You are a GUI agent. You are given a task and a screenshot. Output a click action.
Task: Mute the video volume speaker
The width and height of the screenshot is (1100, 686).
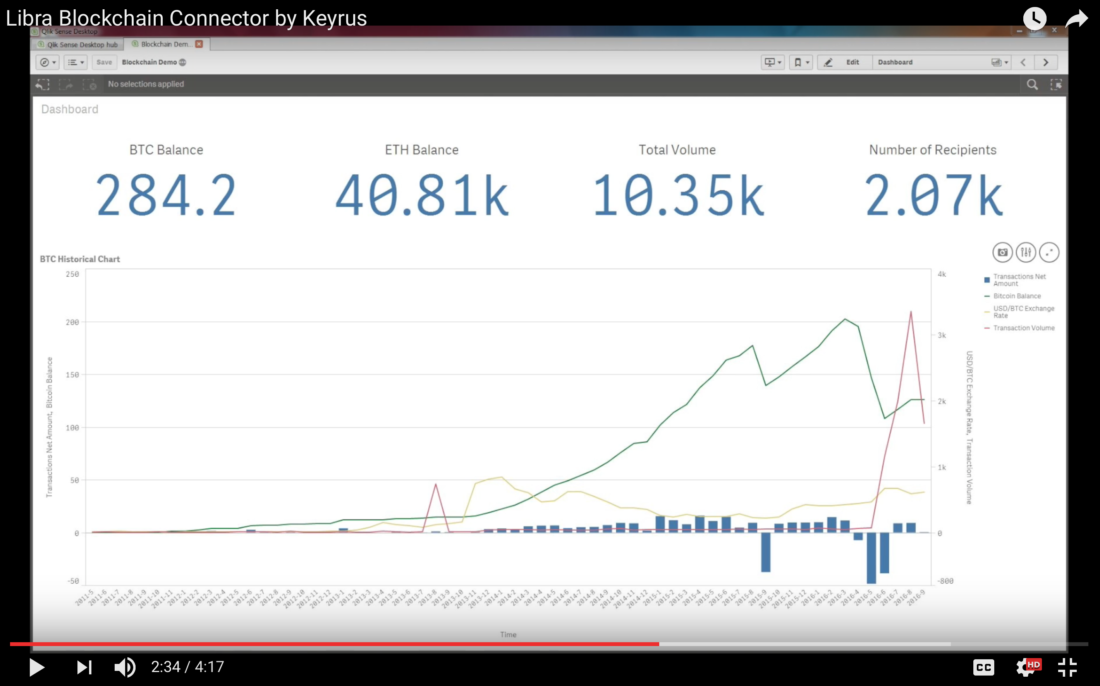[125, 667]
